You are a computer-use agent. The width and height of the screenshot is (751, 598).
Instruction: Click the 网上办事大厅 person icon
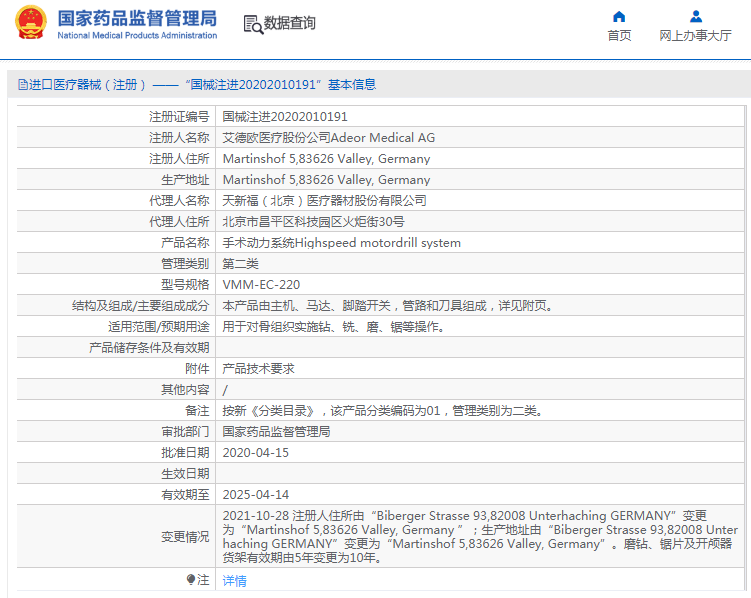[695, 16]
